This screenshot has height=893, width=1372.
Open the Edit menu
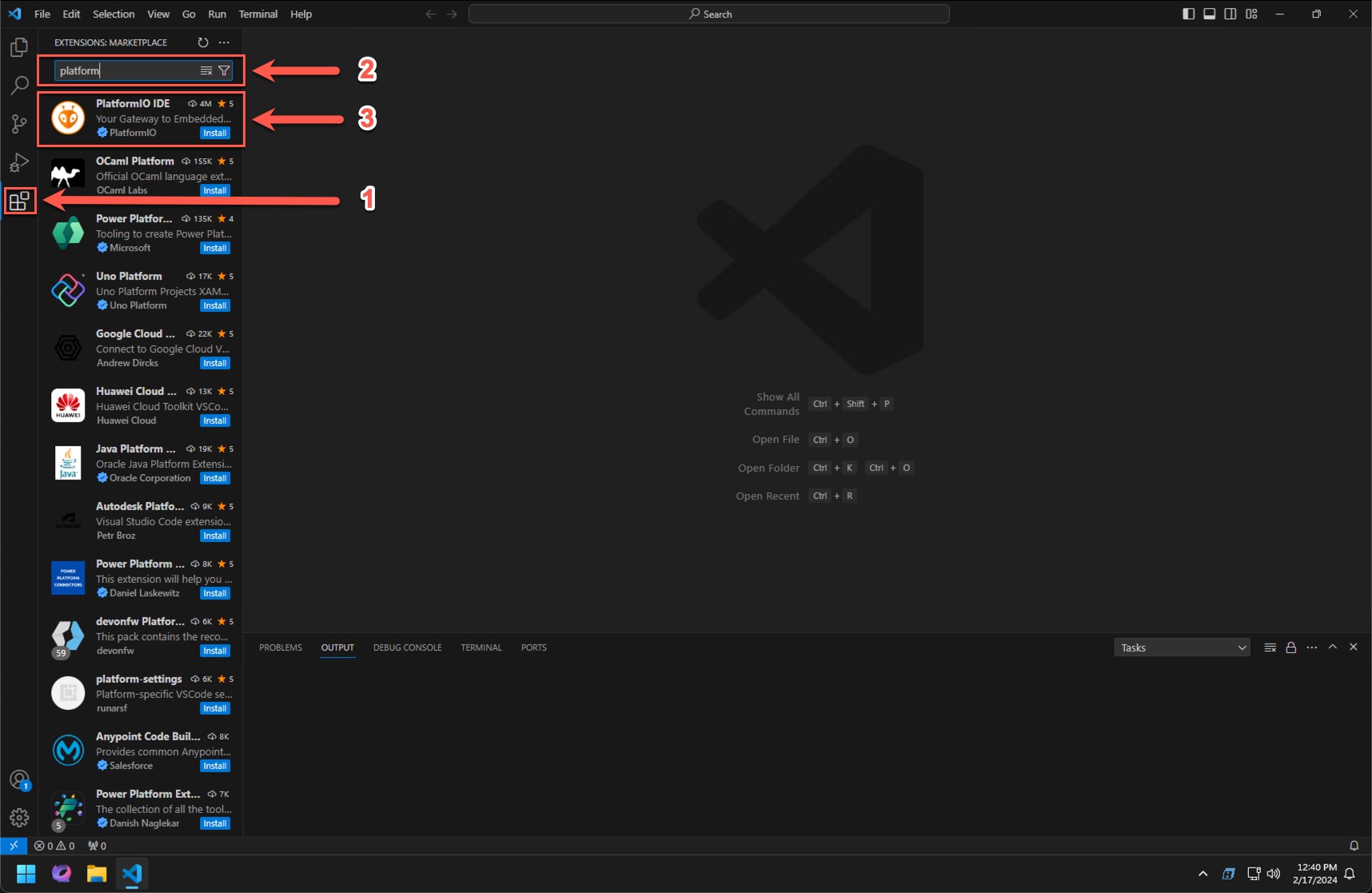[x=71, y=14]
